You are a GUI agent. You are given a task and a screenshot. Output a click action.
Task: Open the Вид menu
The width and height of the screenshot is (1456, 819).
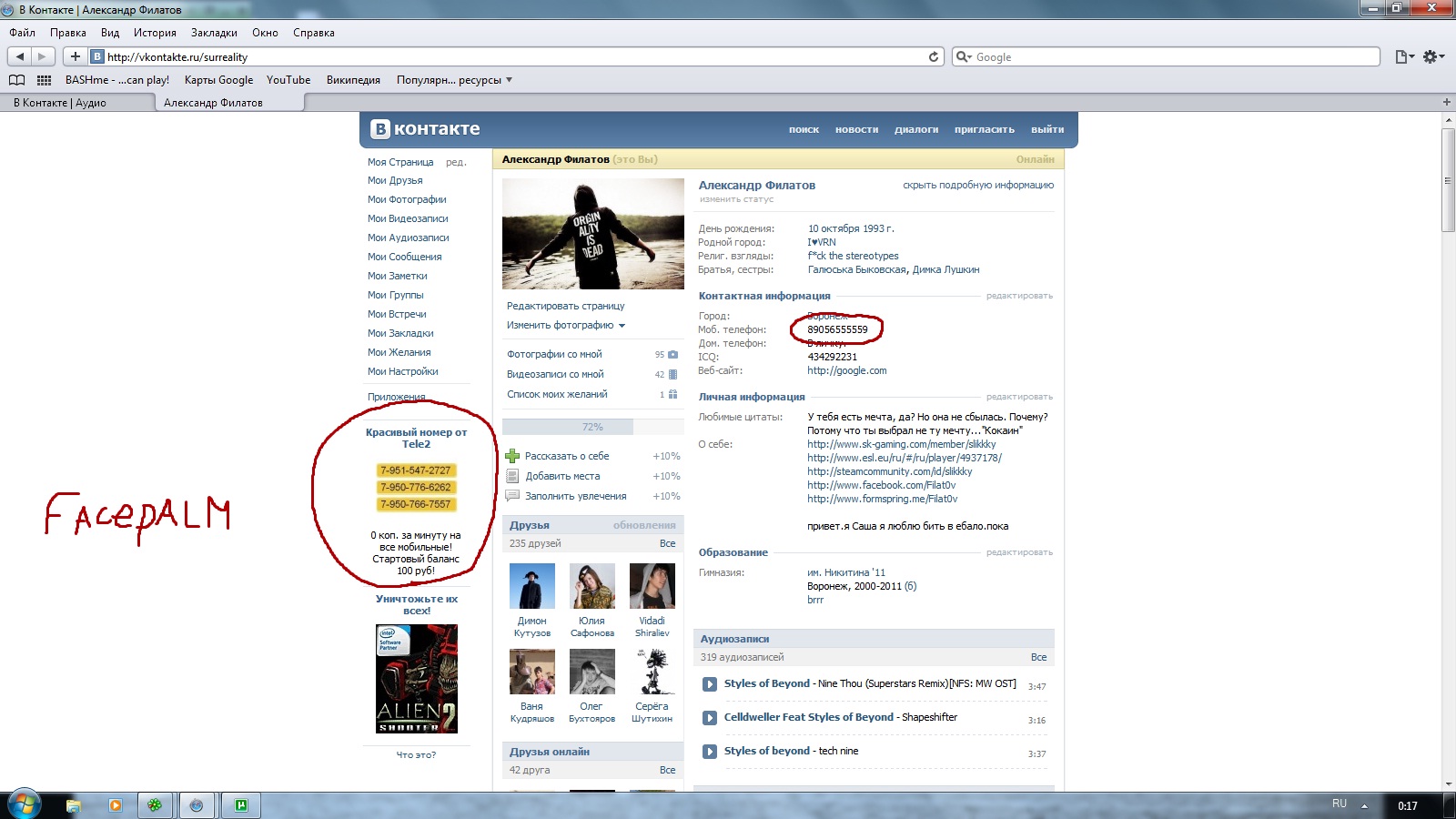(x=110, y=33)
